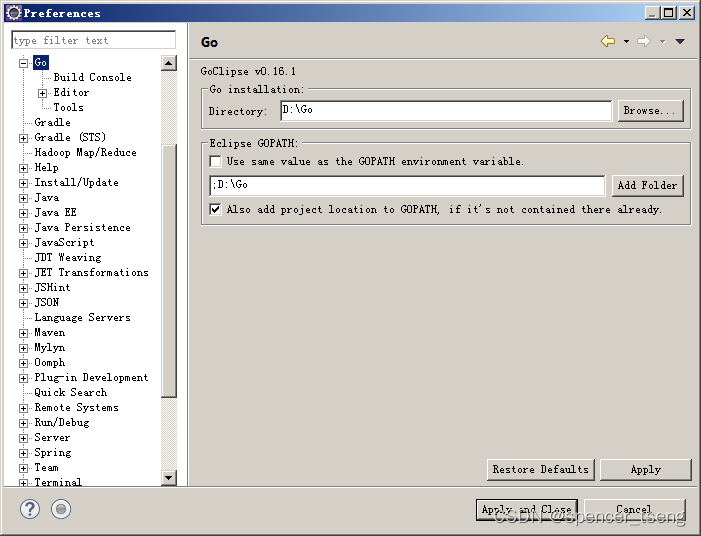Screen dimensions: 701x536
Task: Expand the Spring node
Action: [23, 453]
